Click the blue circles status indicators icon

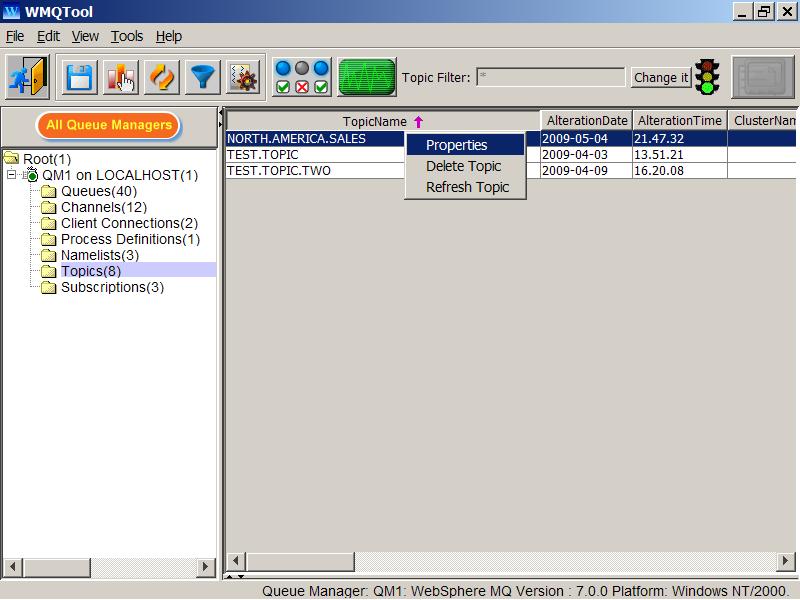pyautogui.click(x=302, y=77)
